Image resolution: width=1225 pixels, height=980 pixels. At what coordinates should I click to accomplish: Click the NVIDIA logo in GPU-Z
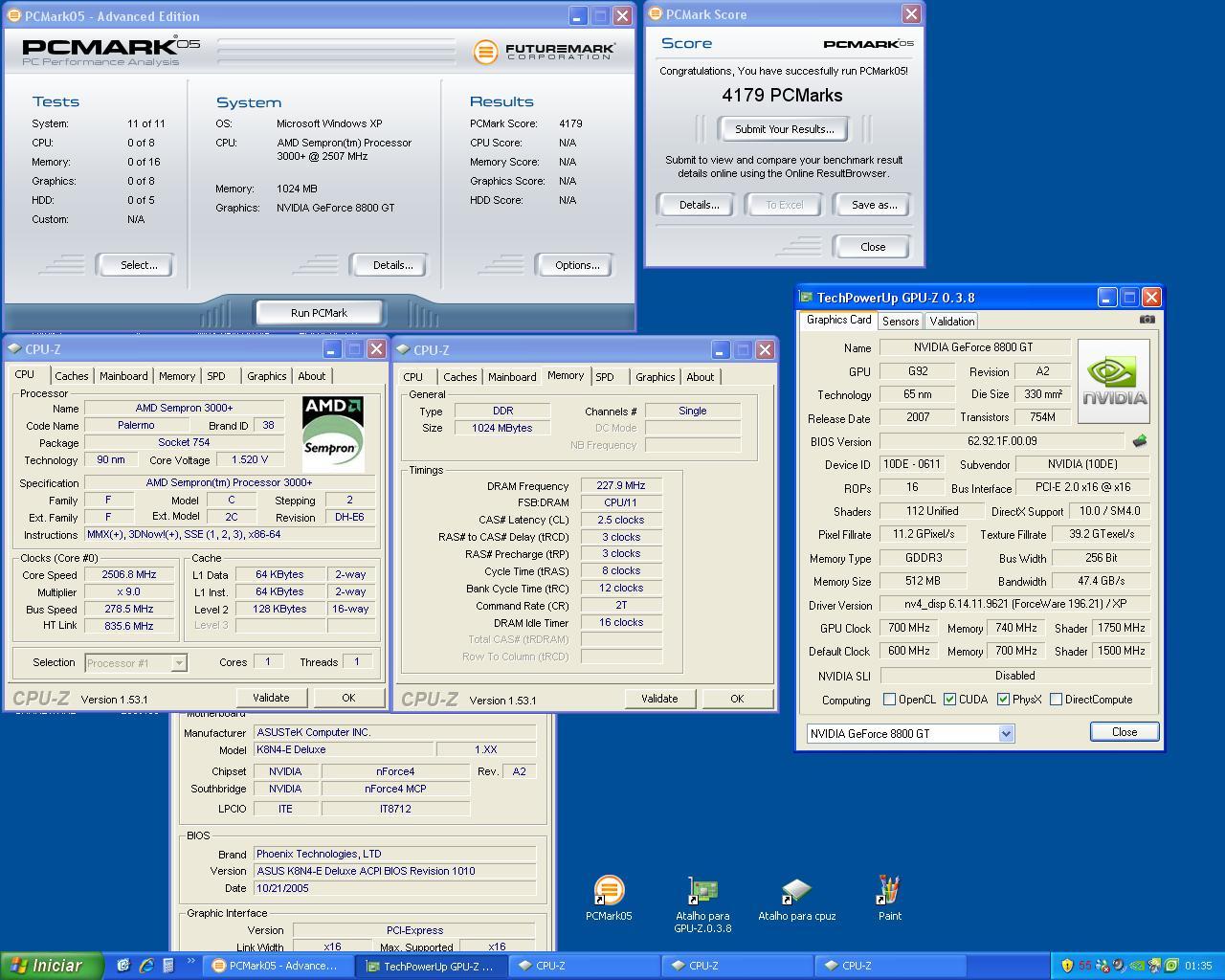1113,381
